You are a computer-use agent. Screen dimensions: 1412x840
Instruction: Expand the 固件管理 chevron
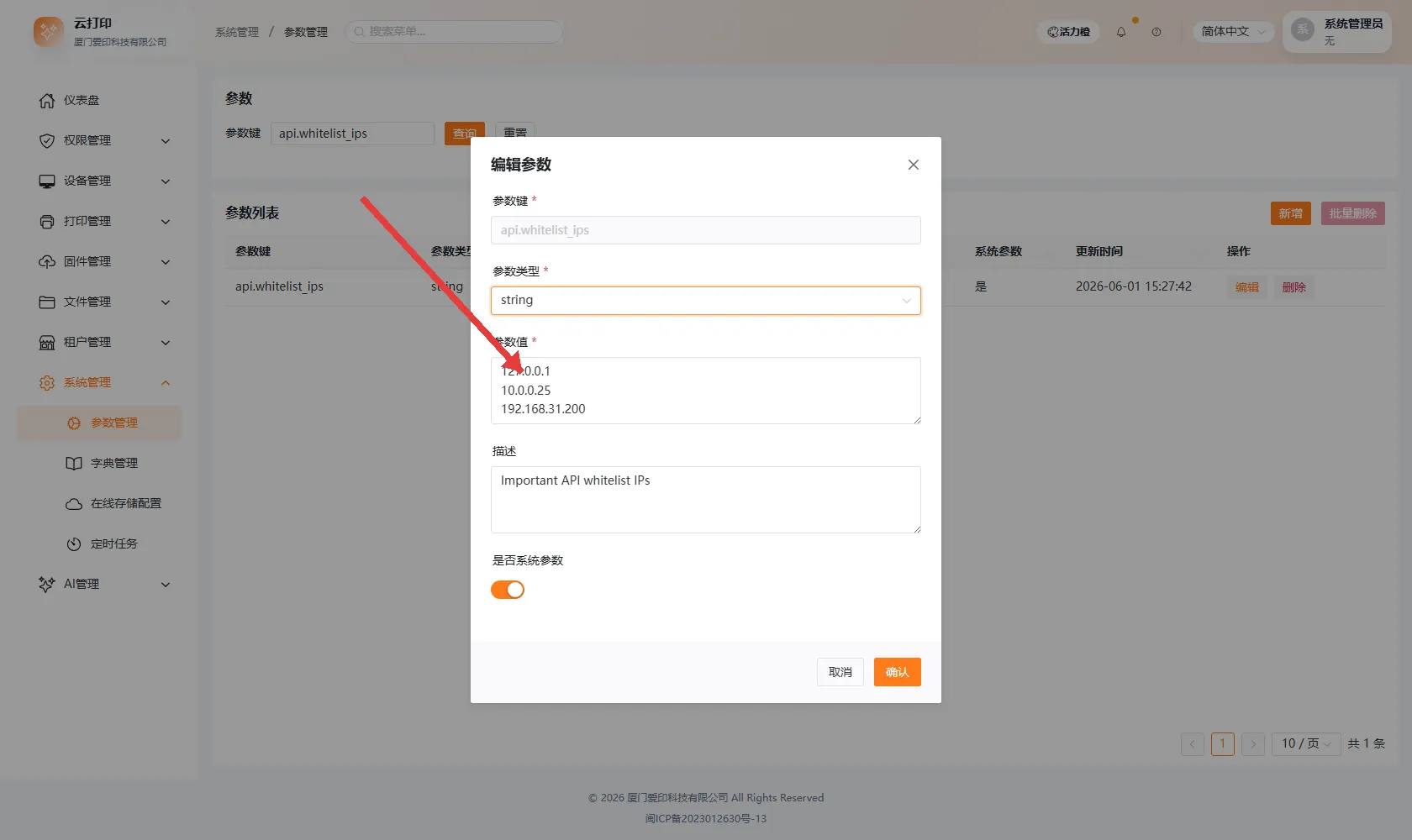(166, 262)
